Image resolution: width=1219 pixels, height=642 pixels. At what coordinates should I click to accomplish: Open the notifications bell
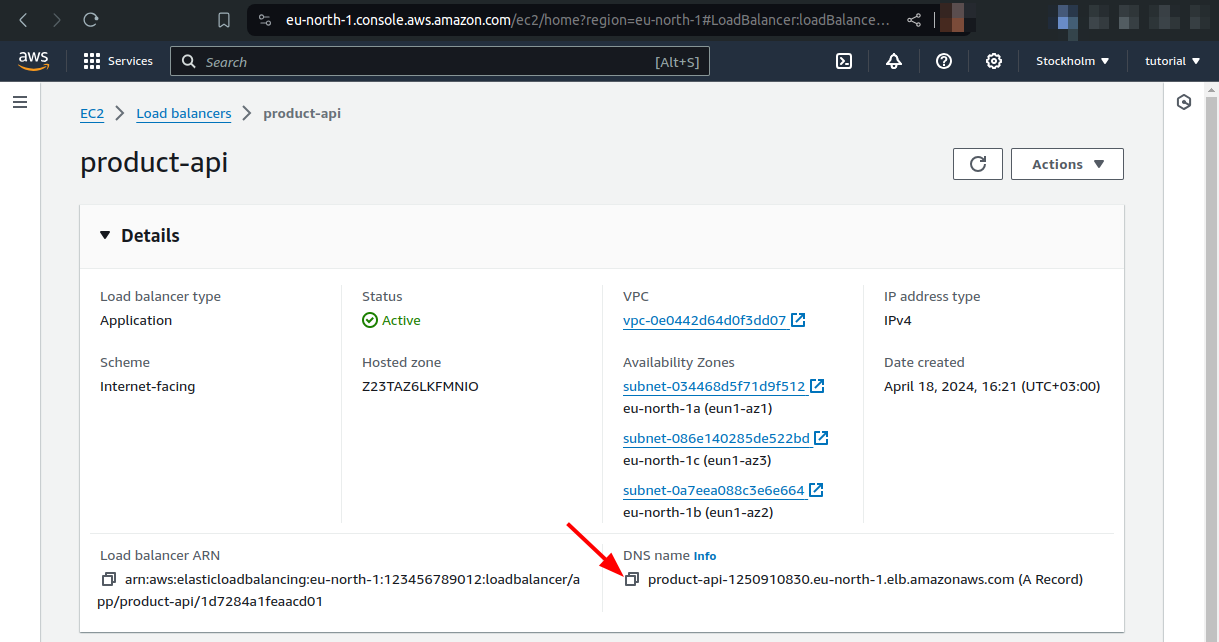click(x=894, y=61)
